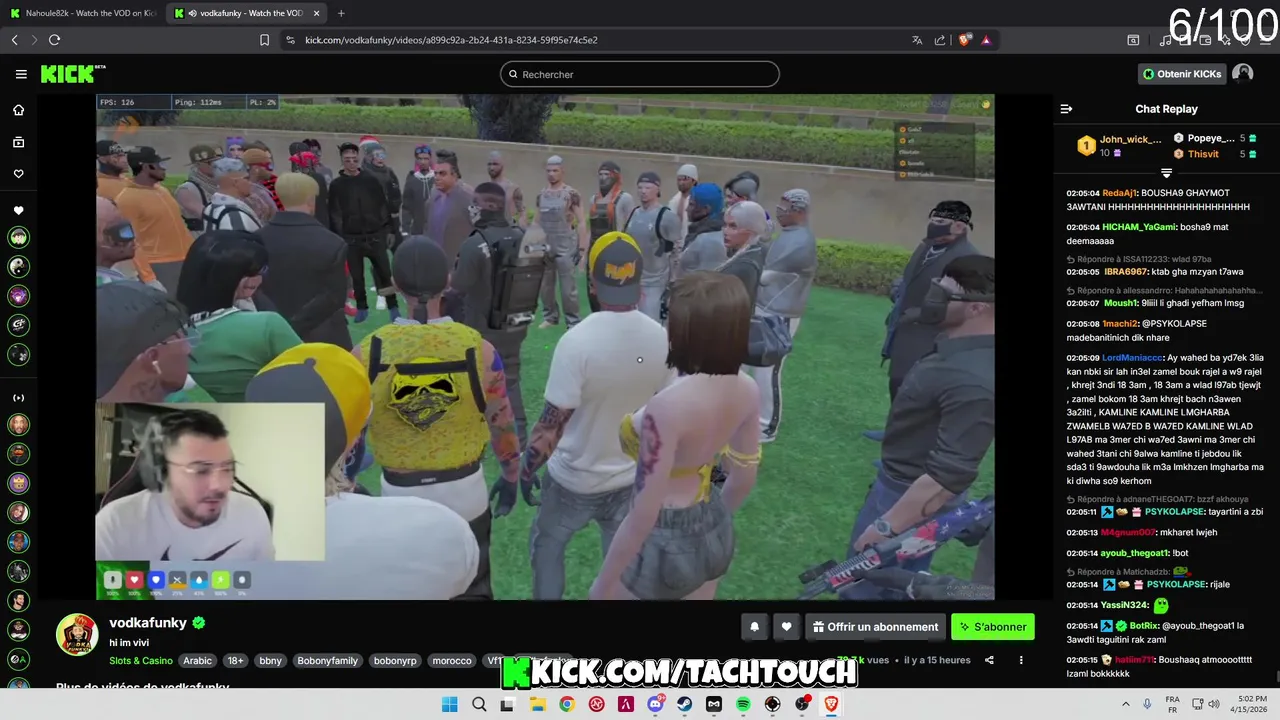Open the vodkafunky channel name link
The image size is (1280, 720).
148,623
